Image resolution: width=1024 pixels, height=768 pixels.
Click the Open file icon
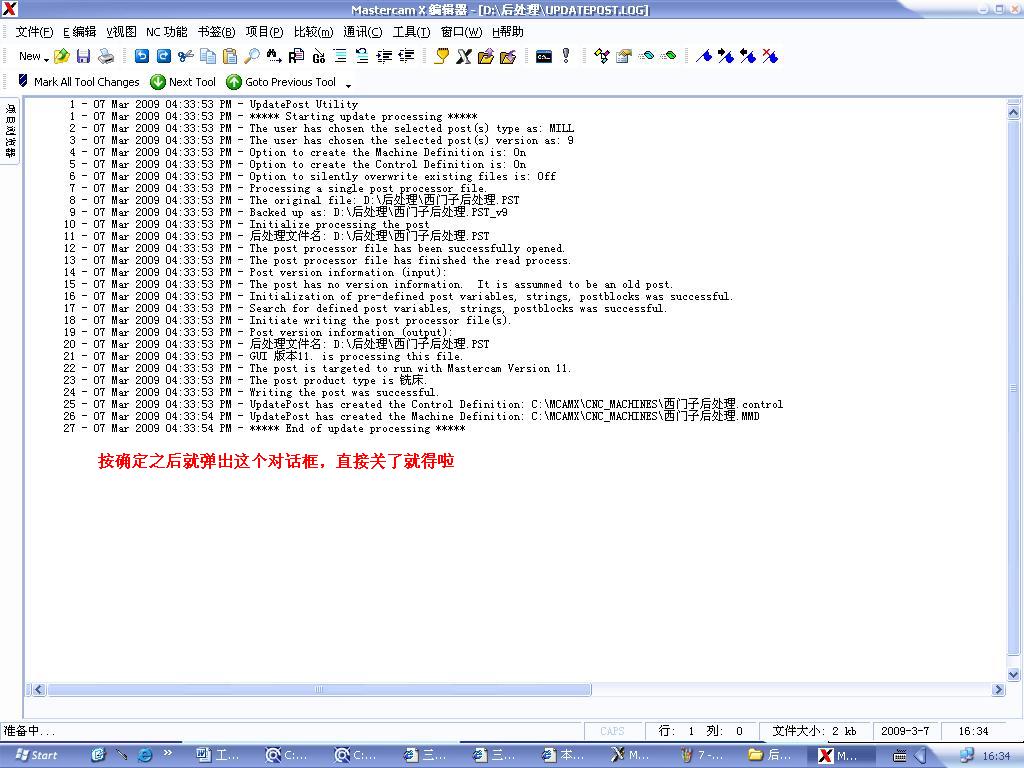point(61,57)
